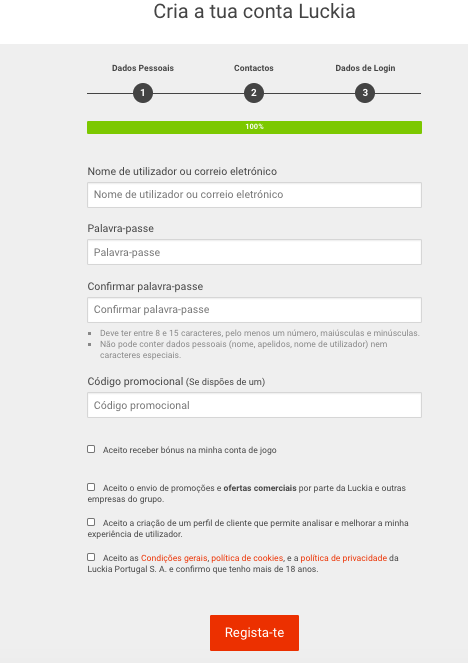This screenshot has width=468, height=663.
Task: Select the Dados de Login step label
Action: 365,68
